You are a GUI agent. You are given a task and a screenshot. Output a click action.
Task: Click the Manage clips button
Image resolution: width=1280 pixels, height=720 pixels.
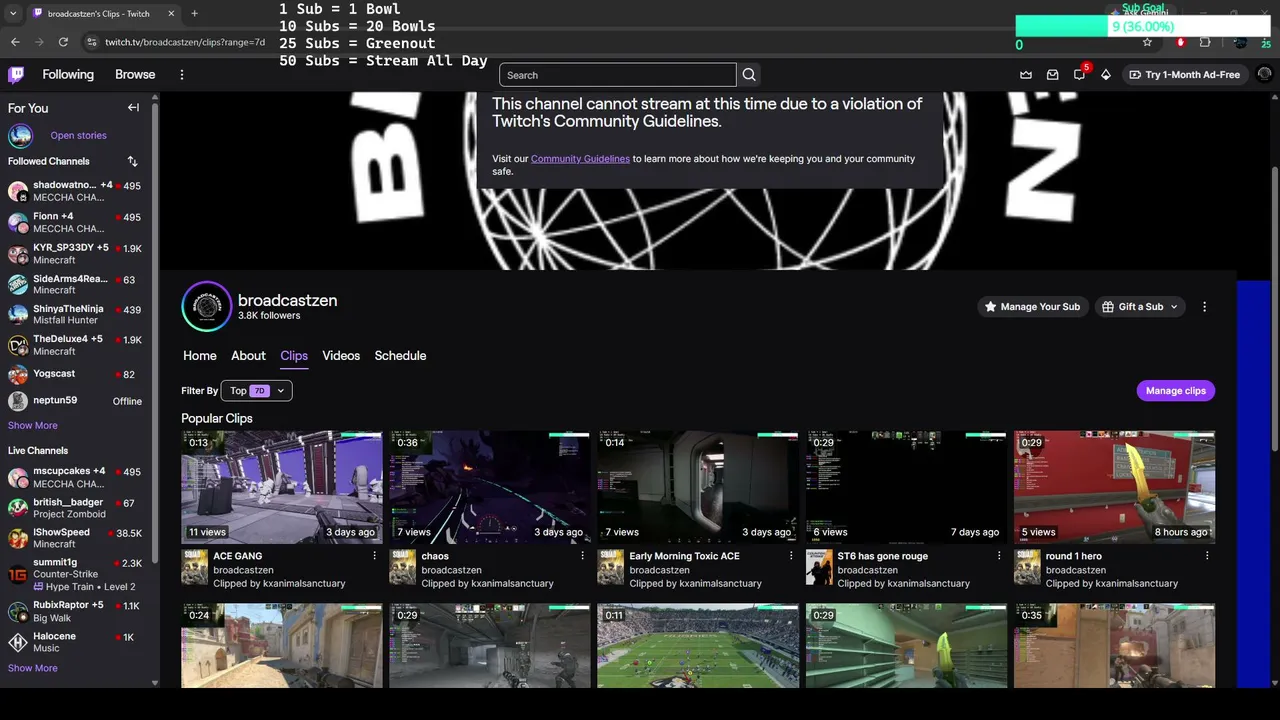tap(1176, 391)
